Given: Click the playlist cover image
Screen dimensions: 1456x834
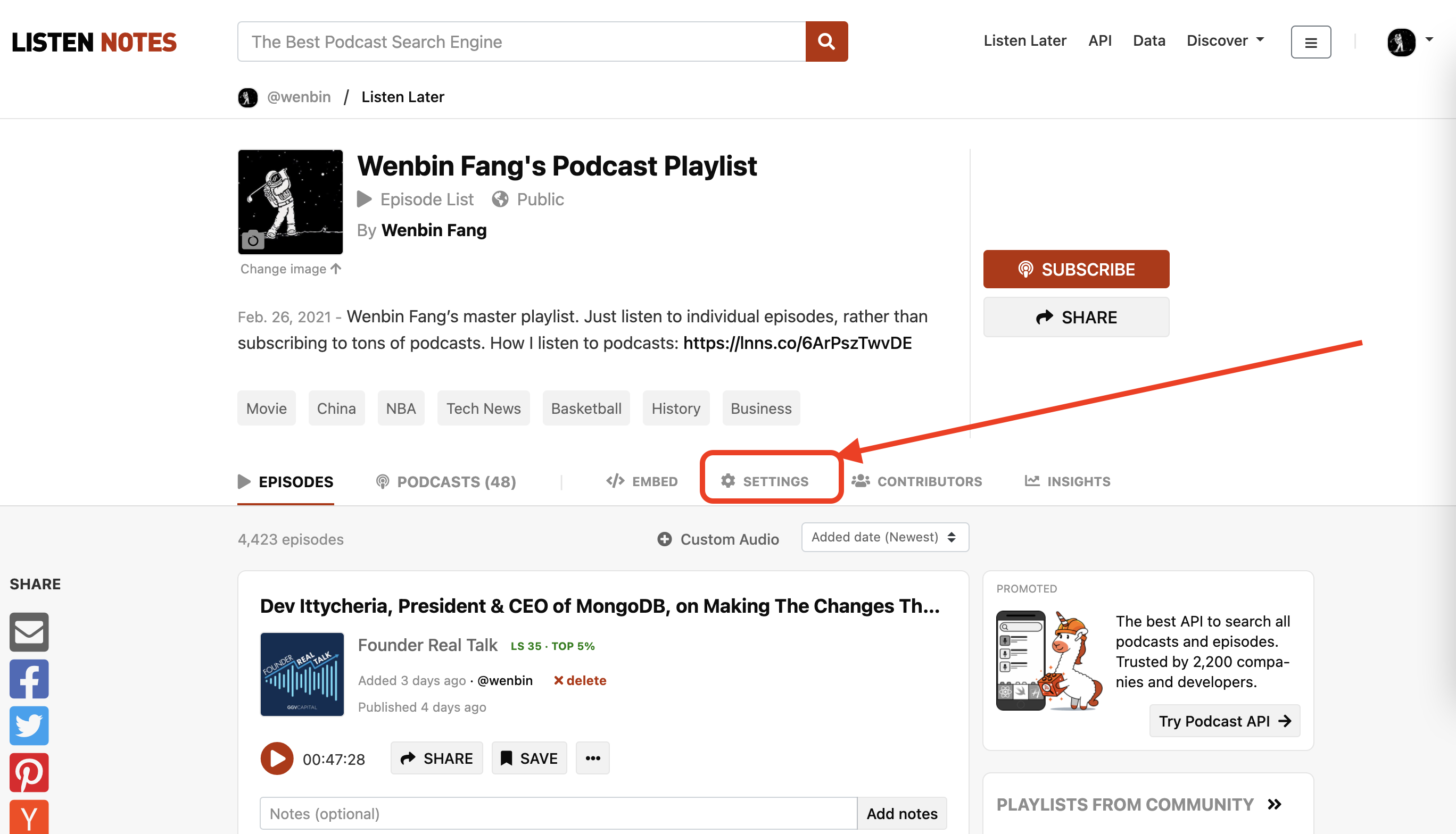Looking at the screenshot, I should (291, 202).
